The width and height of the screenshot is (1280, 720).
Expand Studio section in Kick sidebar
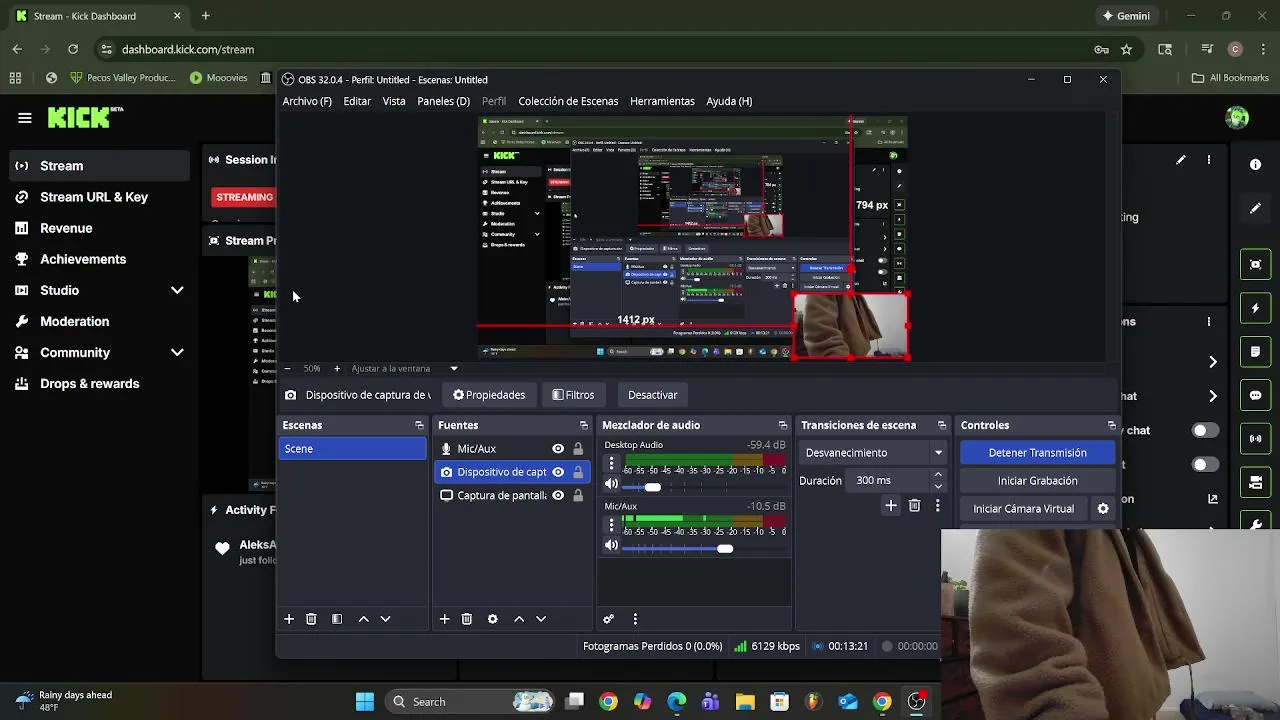pos(177,290)
